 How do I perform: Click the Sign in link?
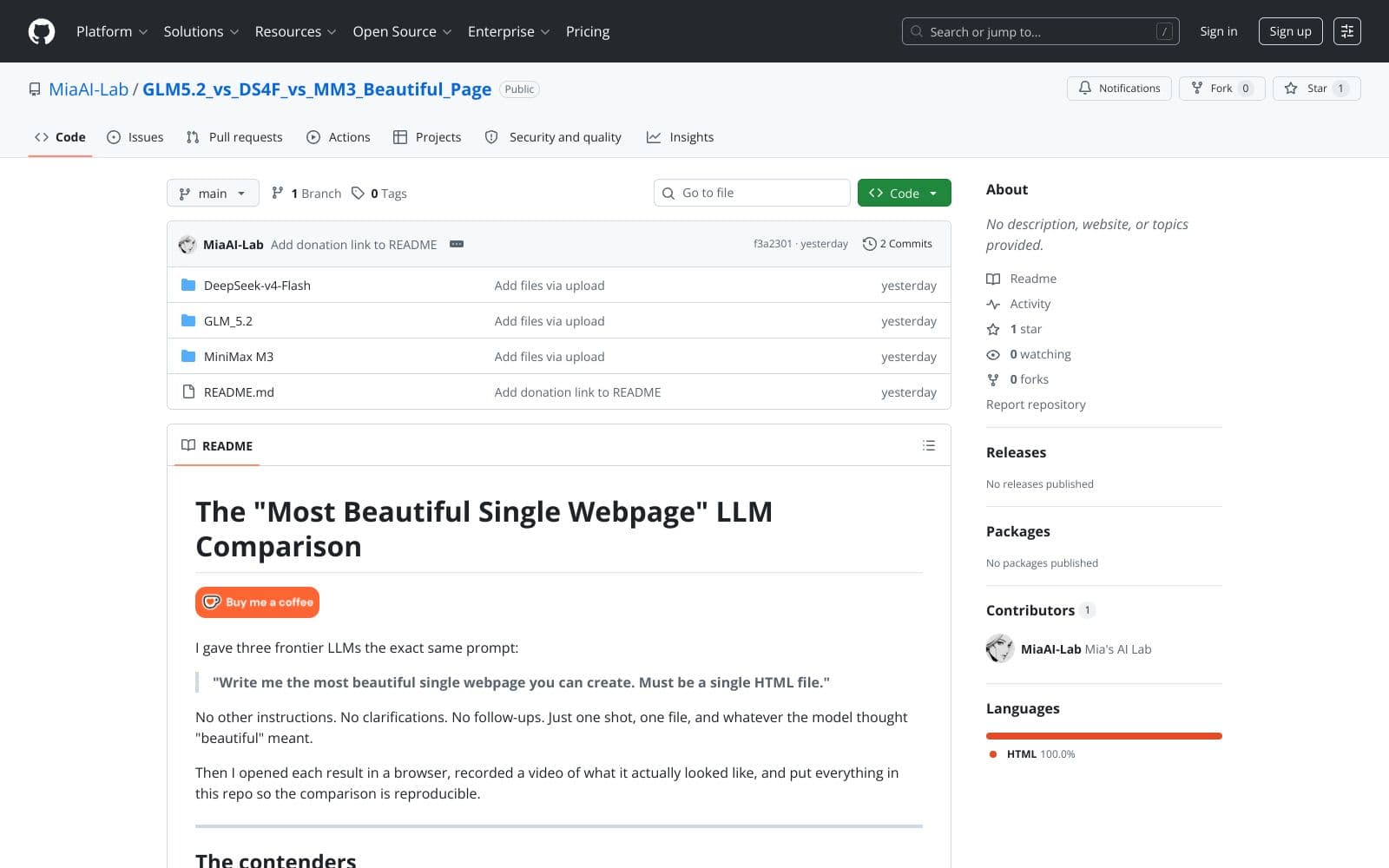1218,31
